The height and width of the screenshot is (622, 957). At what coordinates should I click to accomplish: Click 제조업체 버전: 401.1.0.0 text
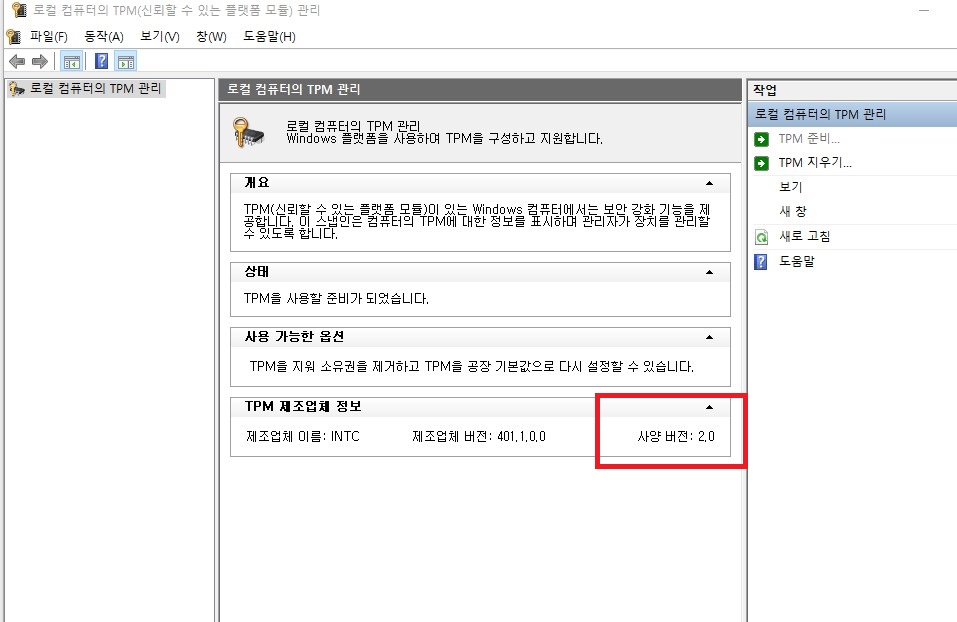click(478, 436)
